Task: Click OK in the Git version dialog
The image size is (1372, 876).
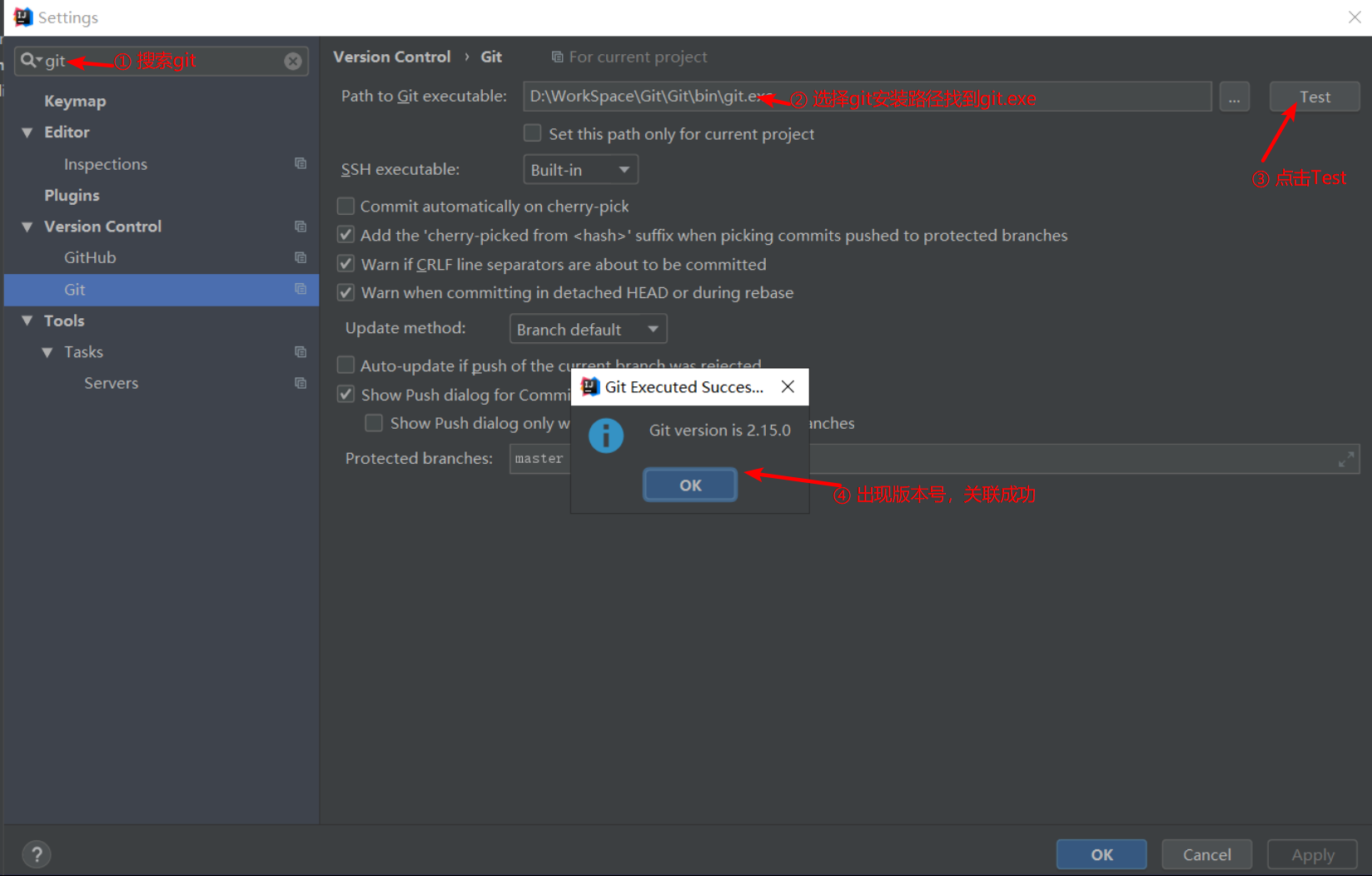Action: pos(689,484)
